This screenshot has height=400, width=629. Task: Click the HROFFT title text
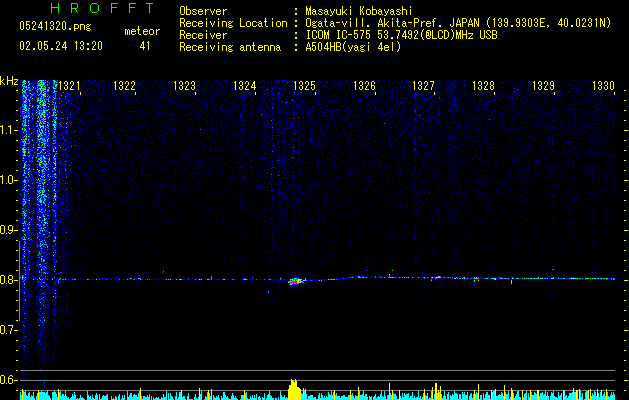103,8
